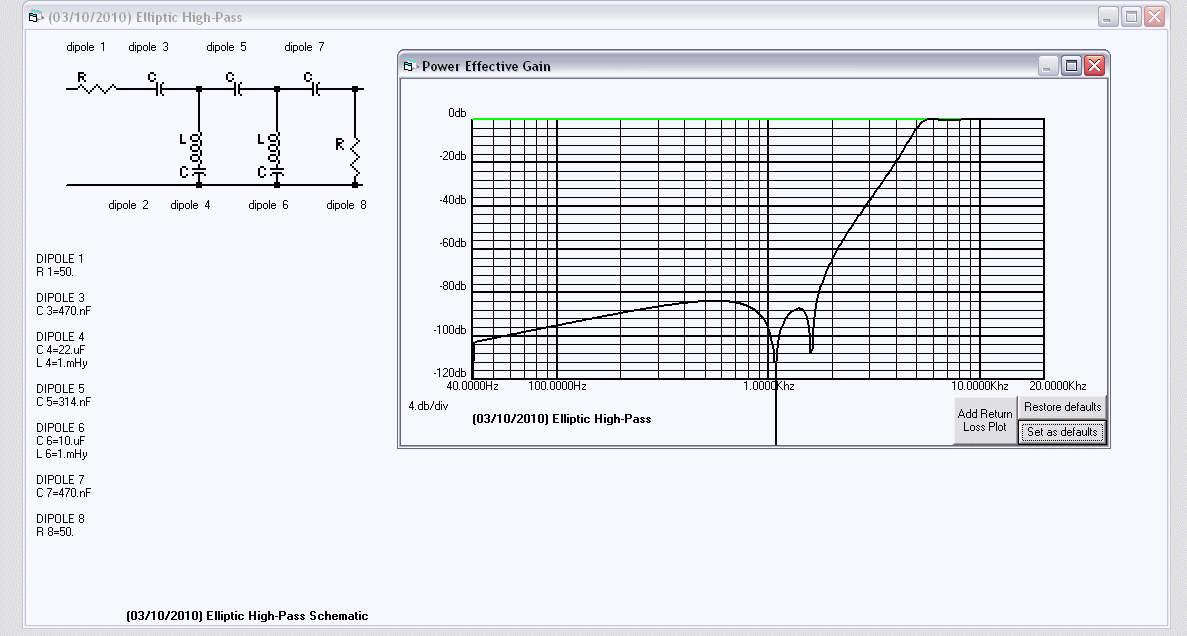Click the 'C 3=470.nF' value
The height and width of the screenshot is (636, 1187).
(64, 311)
